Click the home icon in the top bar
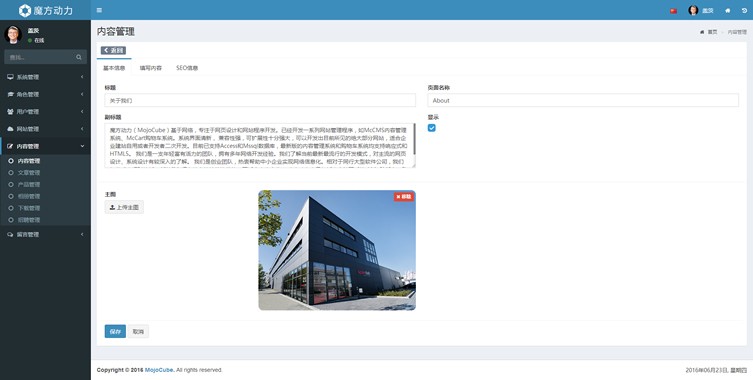Image resolution: width=753 pixels, height=380 pixels. [x=728, y=11]
